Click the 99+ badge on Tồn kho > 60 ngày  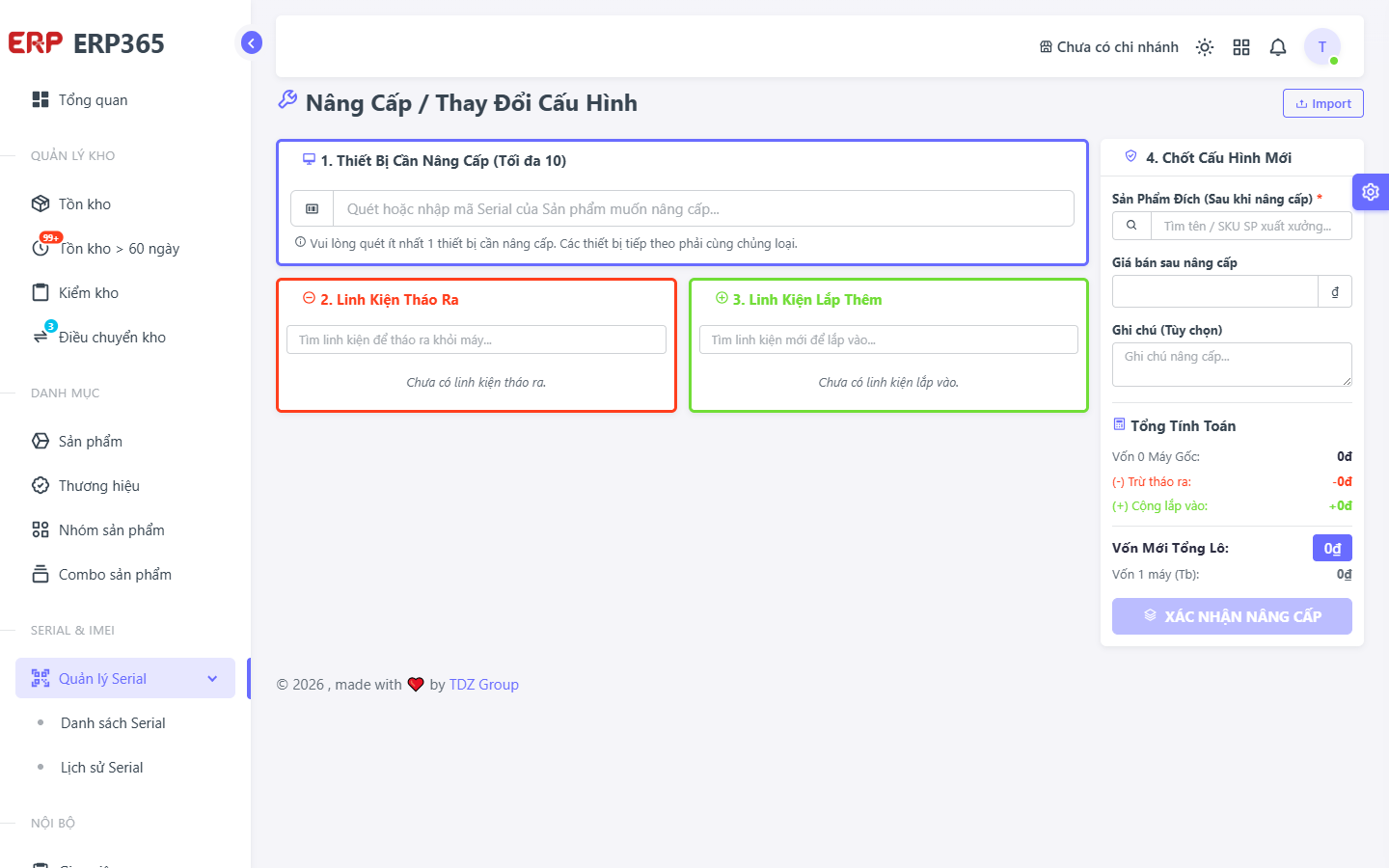point(51,237)
